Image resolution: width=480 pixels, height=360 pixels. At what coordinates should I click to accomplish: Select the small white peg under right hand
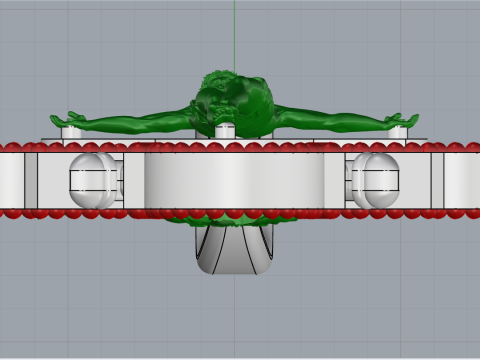(398, 132)
